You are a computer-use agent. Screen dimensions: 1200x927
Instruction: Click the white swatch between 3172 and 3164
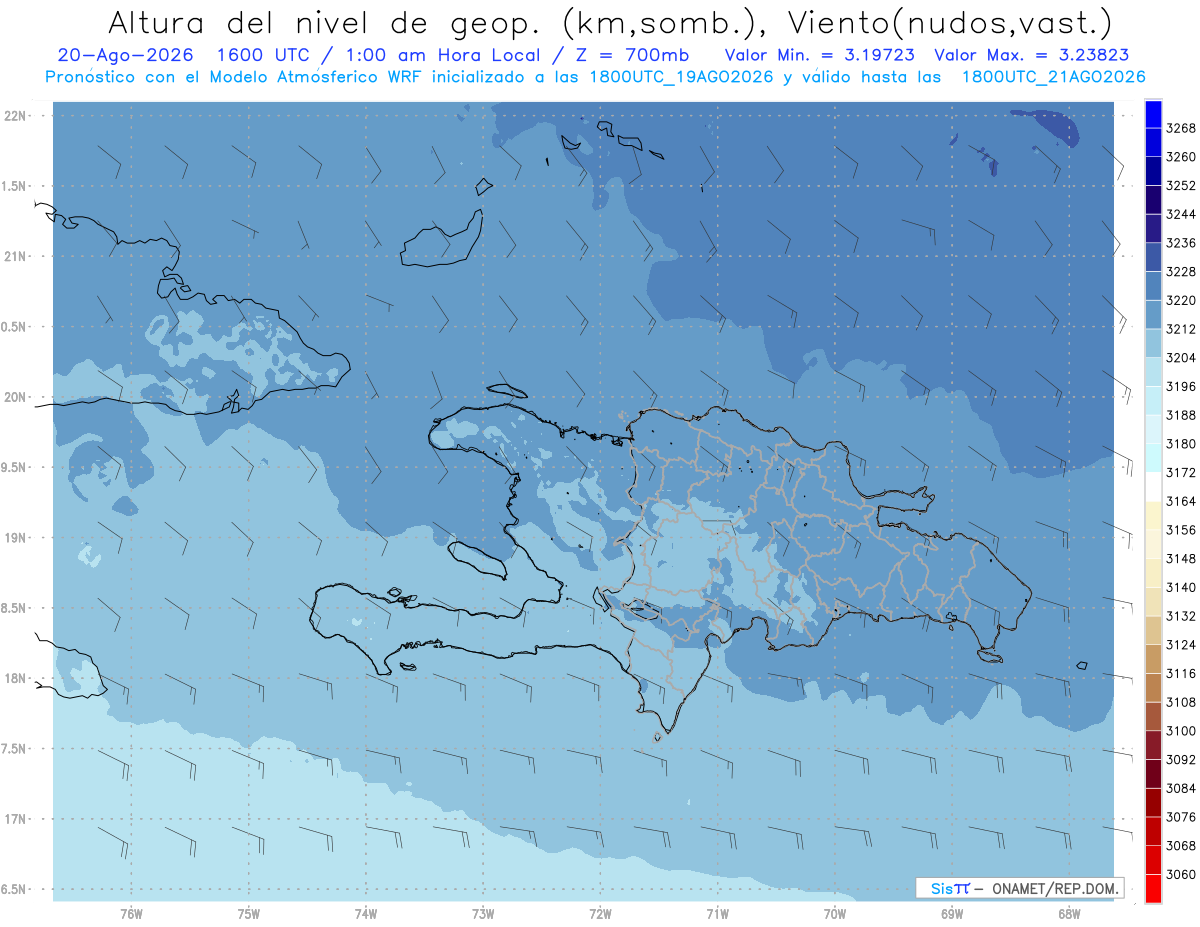click(x=1153, y=486)
